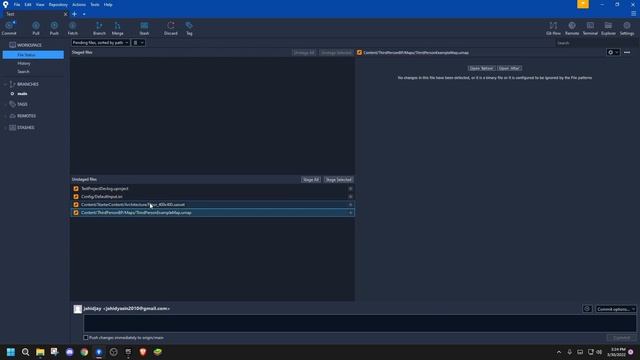The image size is (640, 360).
Task: Click the Push toolbar icon
Action: click(x=54, y=28)
